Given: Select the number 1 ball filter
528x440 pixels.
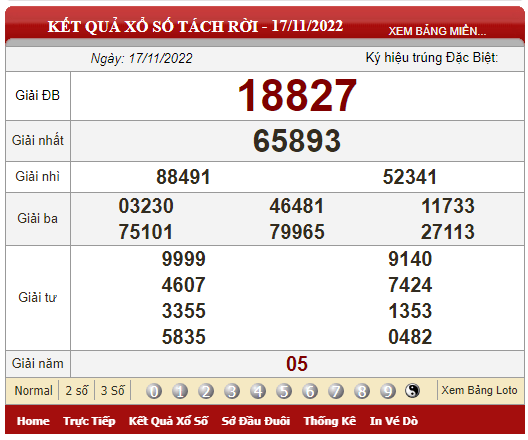Looking at the screenshot, I should (180, 391).
